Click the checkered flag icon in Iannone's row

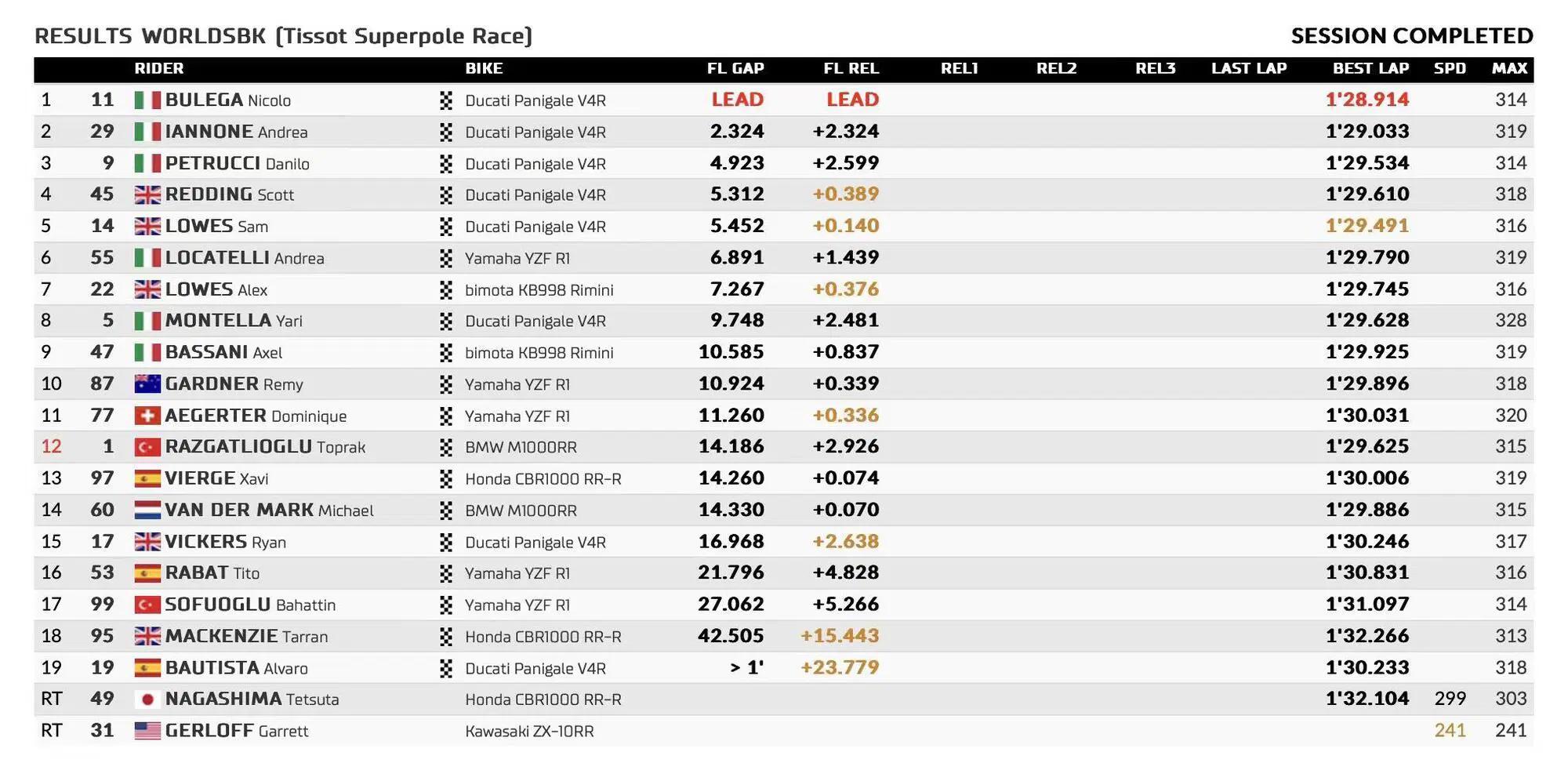[x=446, y=132]
